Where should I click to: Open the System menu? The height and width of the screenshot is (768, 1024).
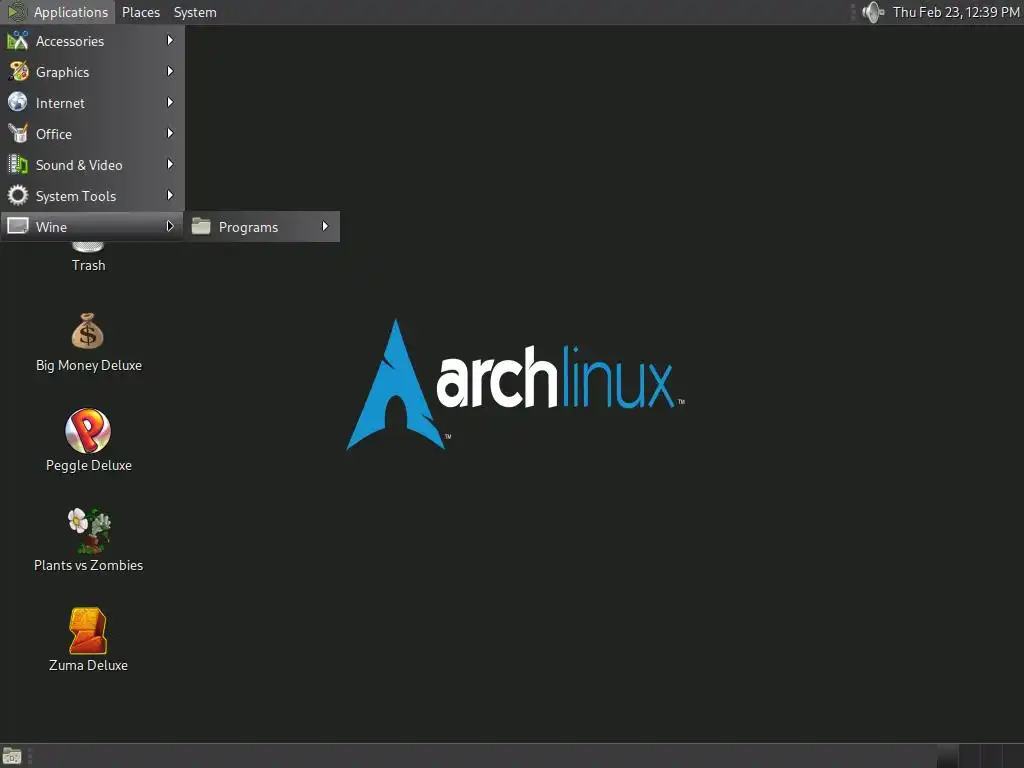[195, 12]
